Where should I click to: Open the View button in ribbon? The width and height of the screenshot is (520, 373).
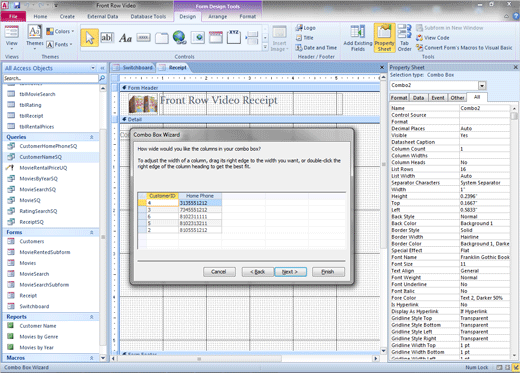point(11,37)
